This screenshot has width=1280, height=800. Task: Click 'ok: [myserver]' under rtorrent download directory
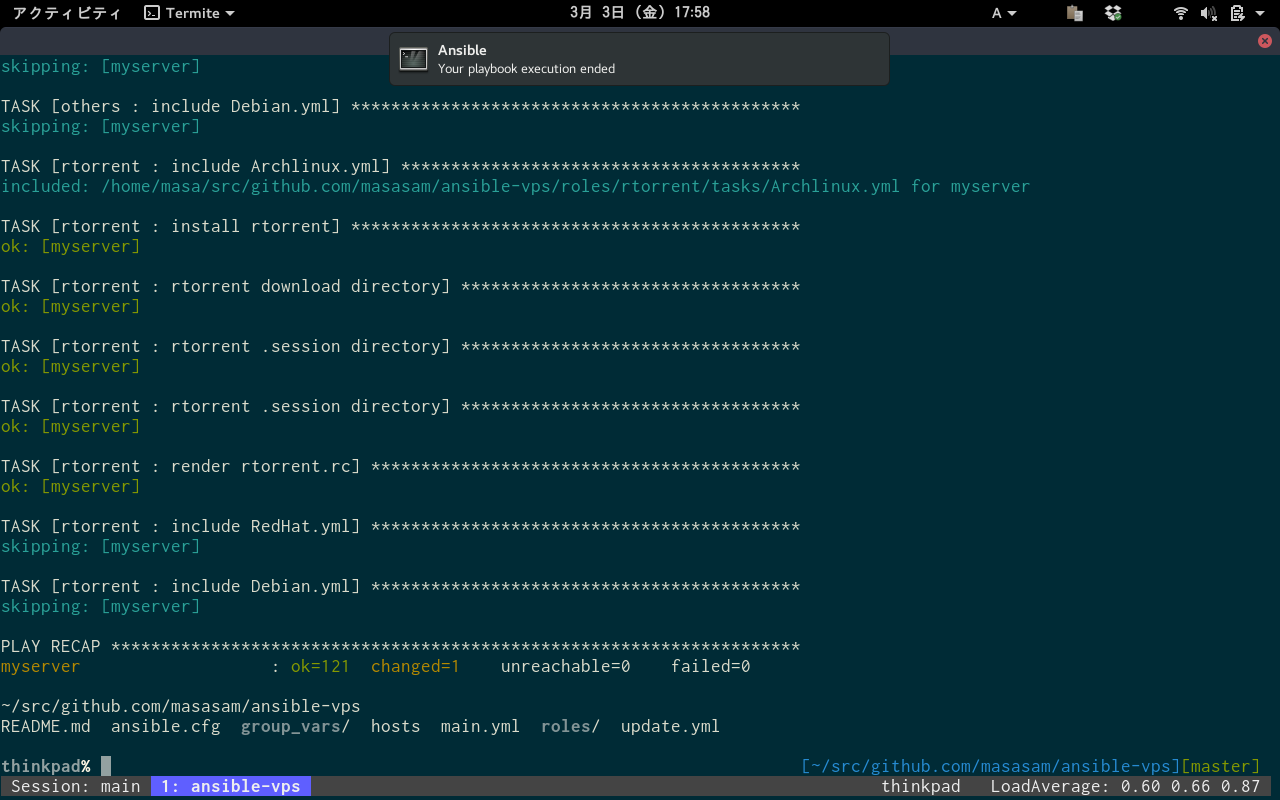[x=70, y=306]
